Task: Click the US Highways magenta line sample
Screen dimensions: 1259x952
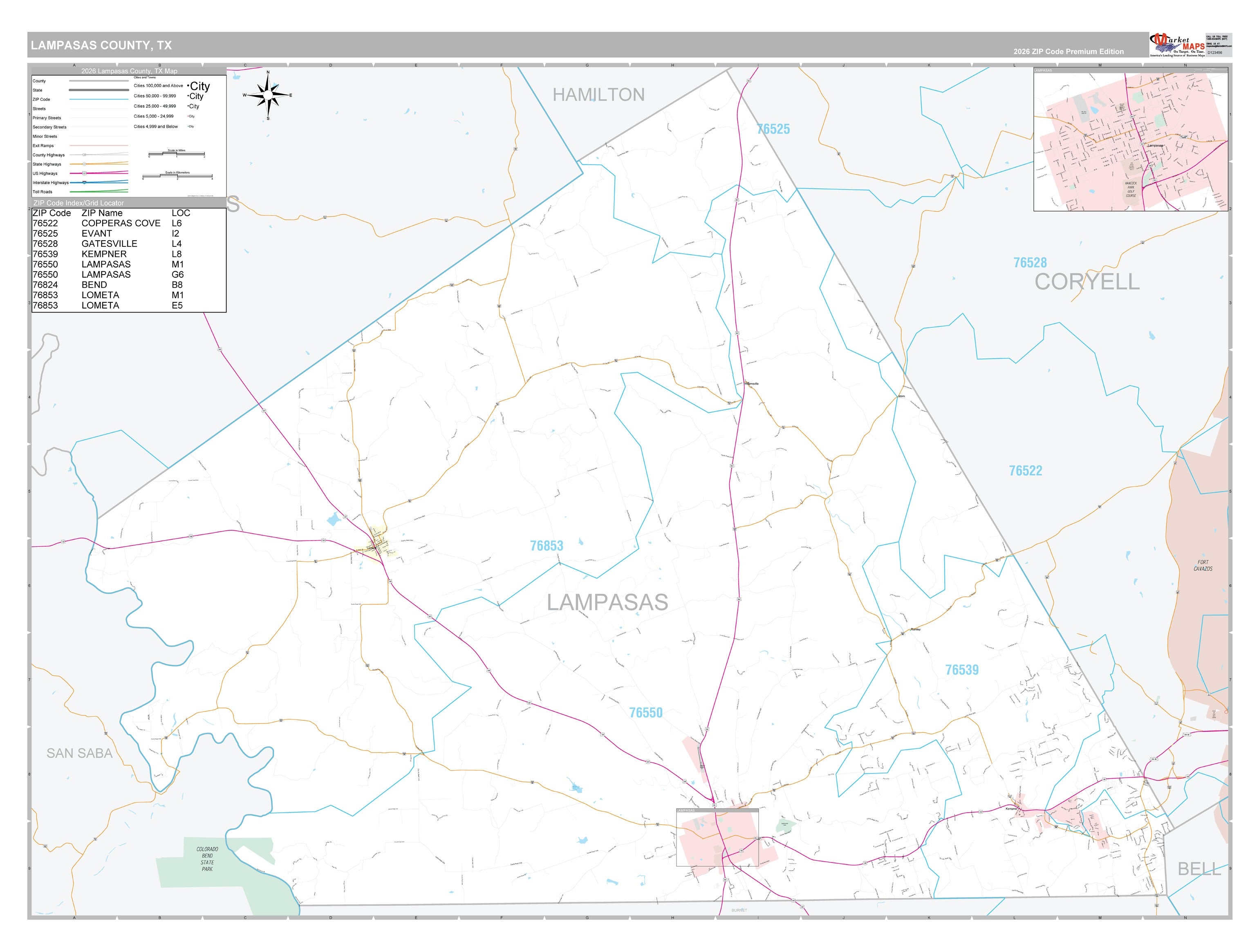Action: pyautogui.click(x=99, y=173)
